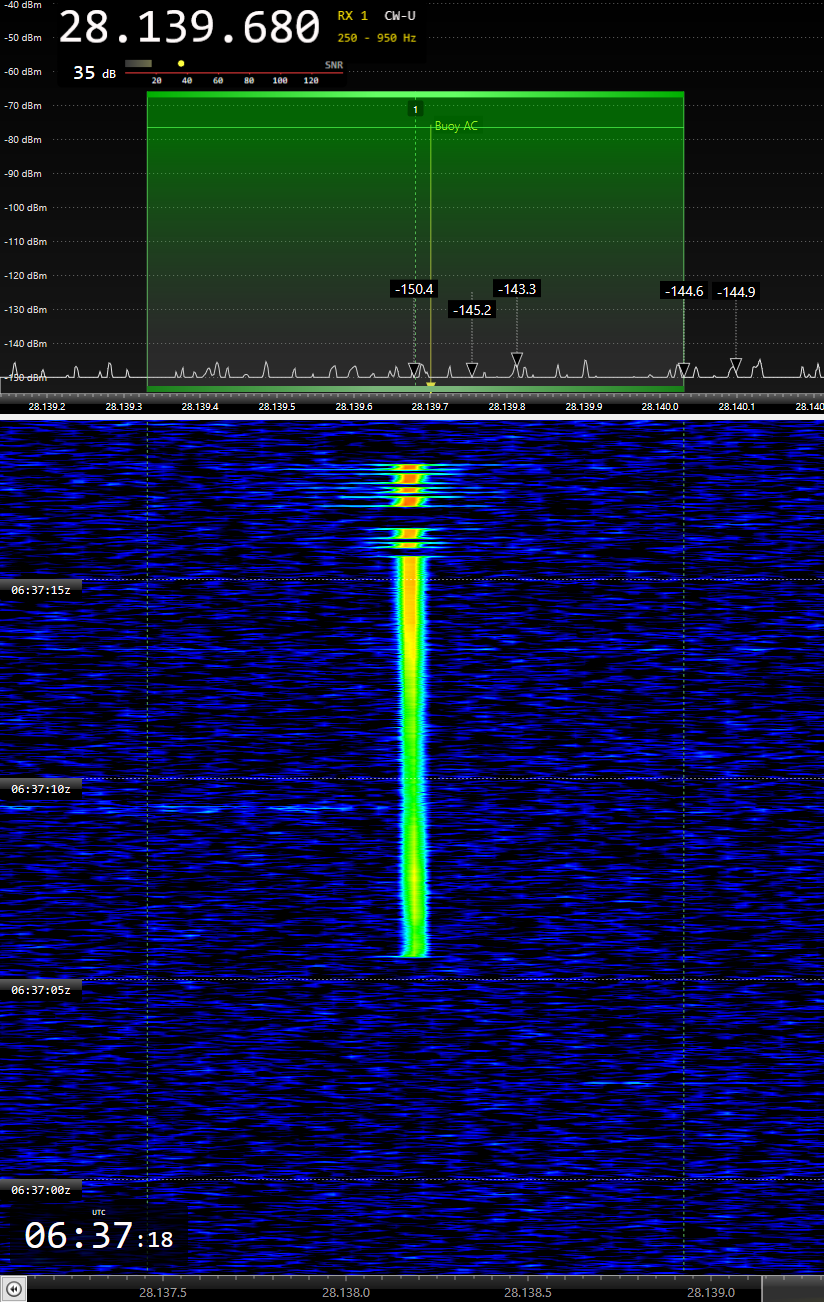Image resolution: width=824 pixels, height=1303 pixels.
Task: Click the peak marker triangle labeled -144.6
Action: pyautogui.click(x=683, y=369)
